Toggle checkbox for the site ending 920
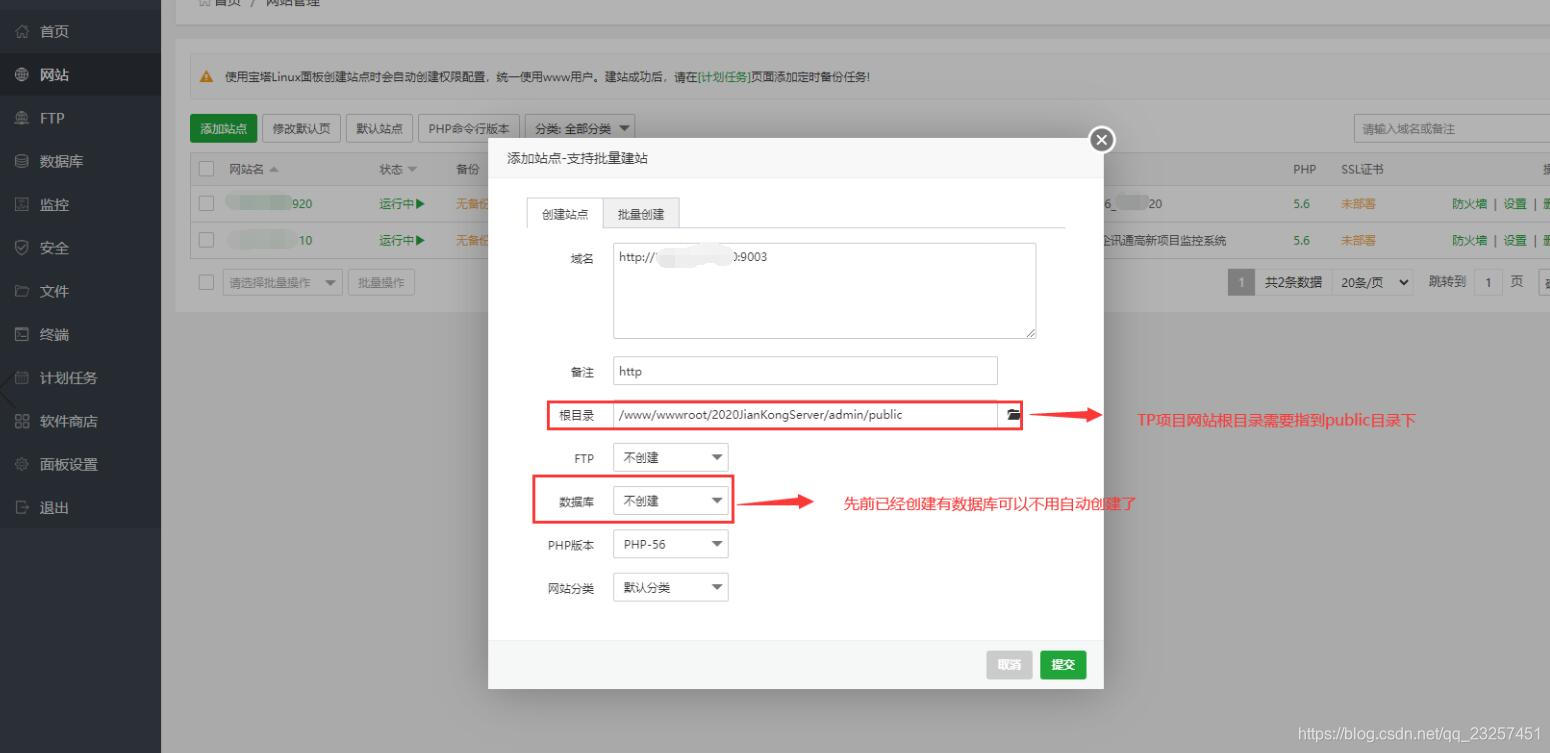1550x753 pixels. [207, 204]
